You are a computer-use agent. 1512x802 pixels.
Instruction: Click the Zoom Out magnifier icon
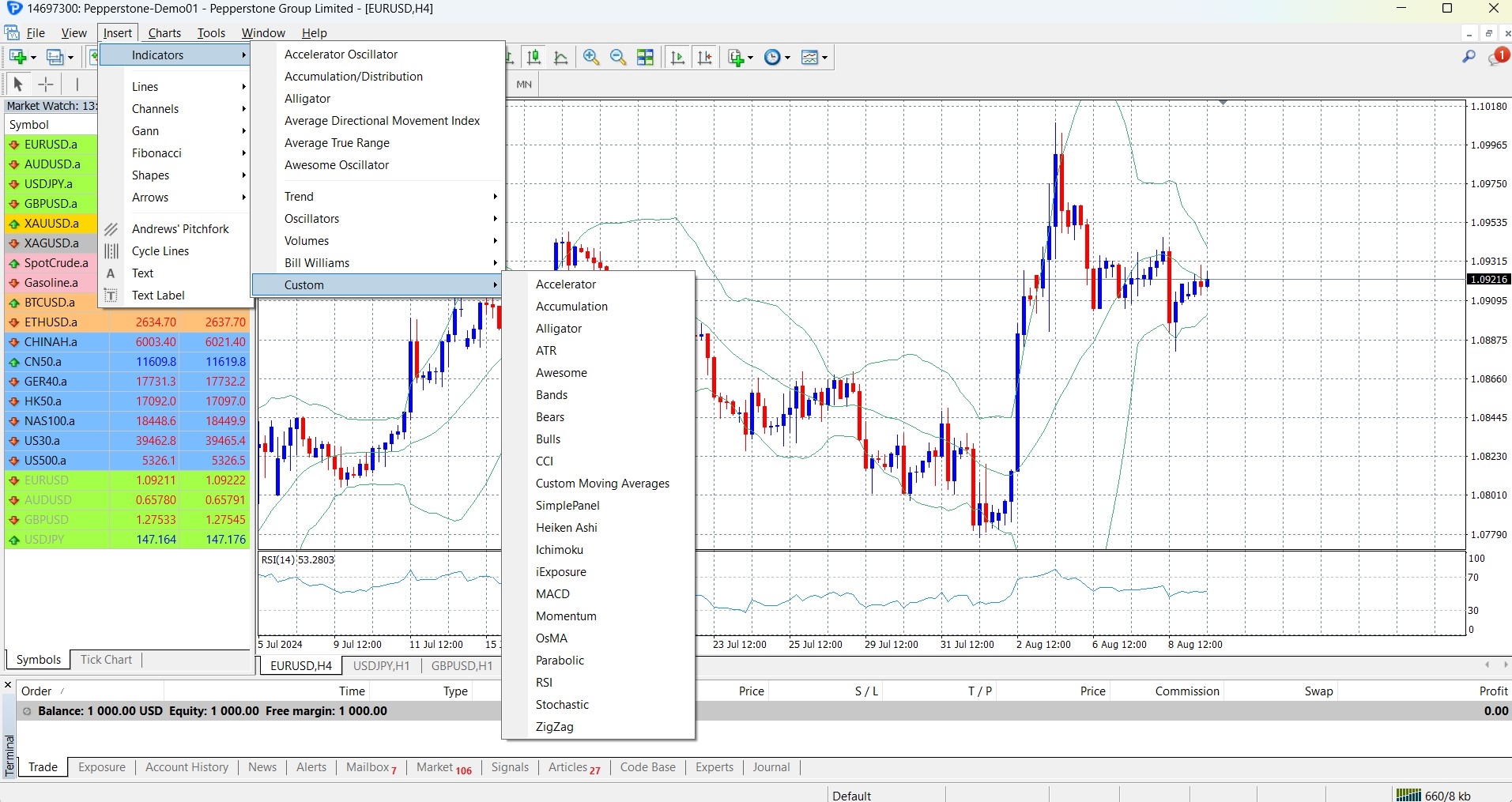click(617, 57)
